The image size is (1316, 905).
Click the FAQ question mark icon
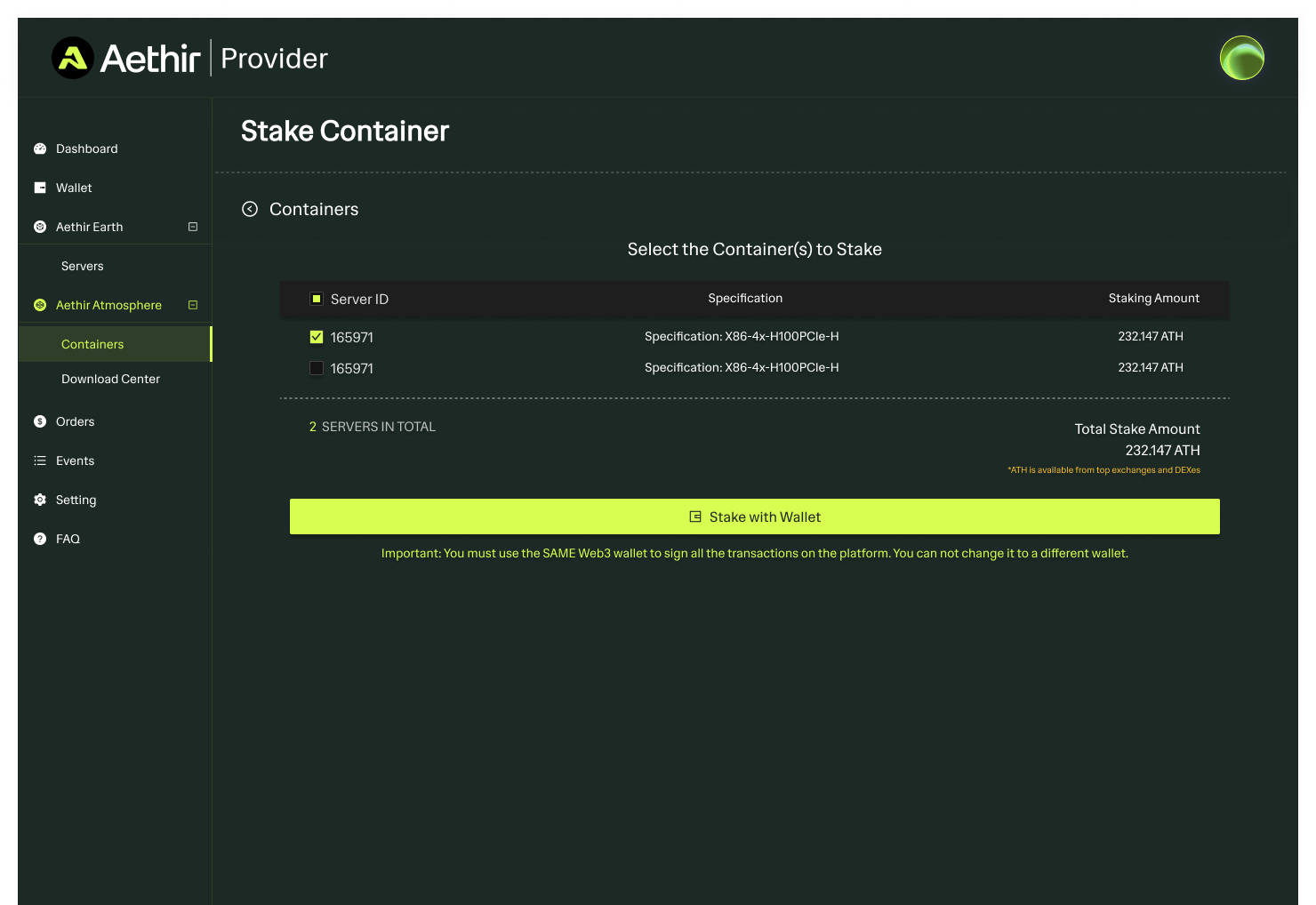point(40,540)
